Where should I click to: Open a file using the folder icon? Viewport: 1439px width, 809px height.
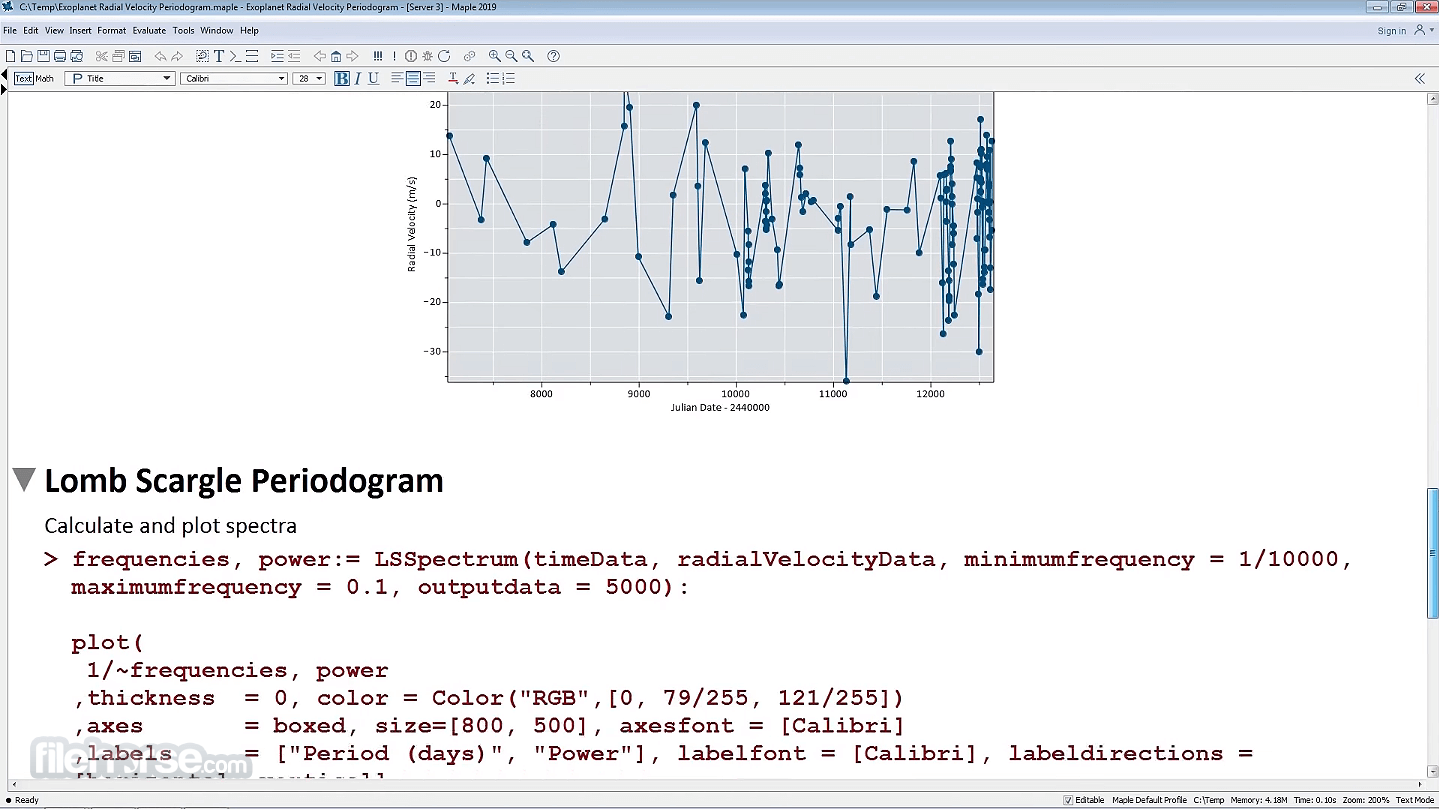pos(27,56)
